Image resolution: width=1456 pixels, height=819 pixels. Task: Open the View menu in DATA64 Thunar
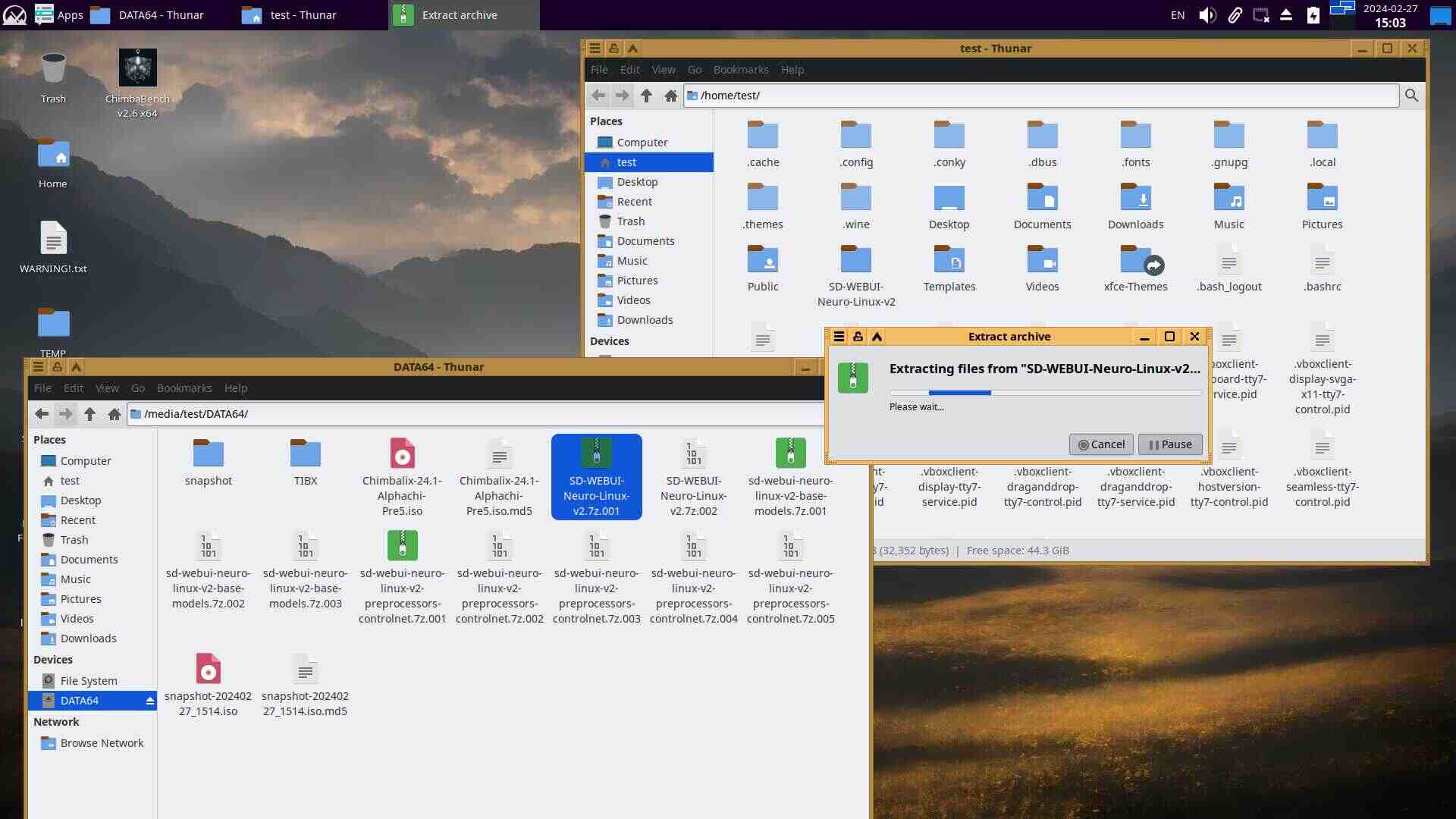point(107,388)
